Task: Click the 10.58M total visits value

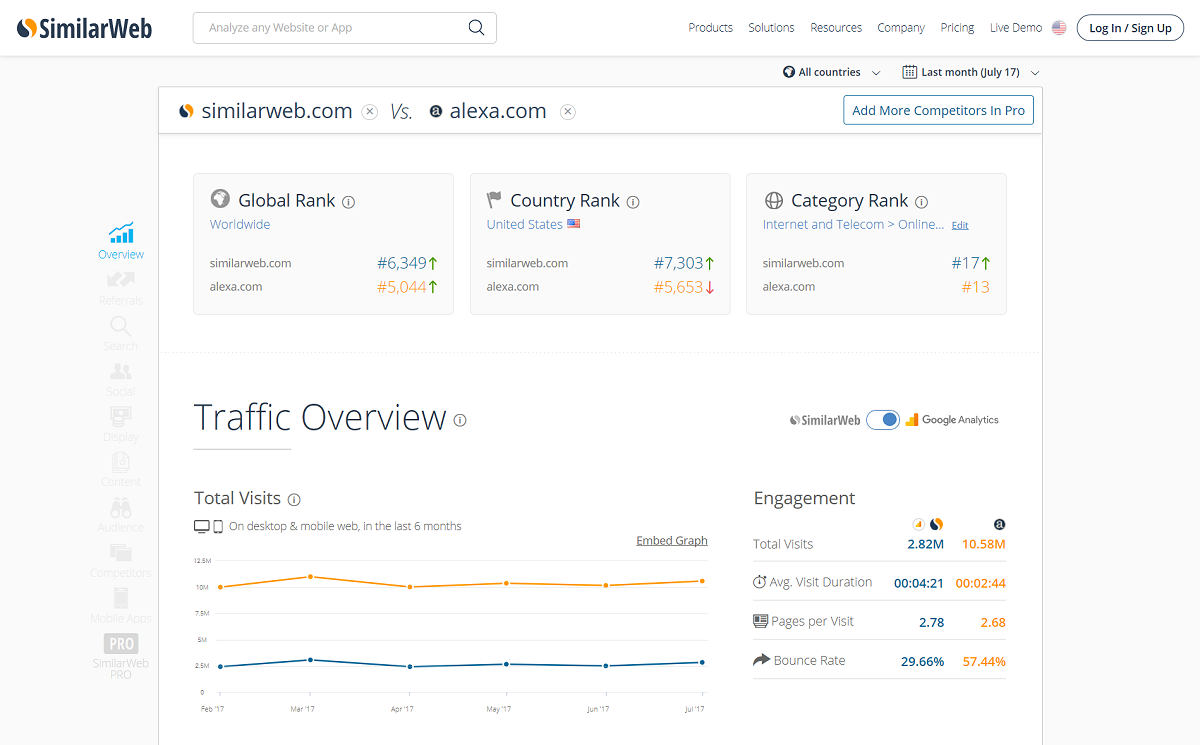Action: 984,545
